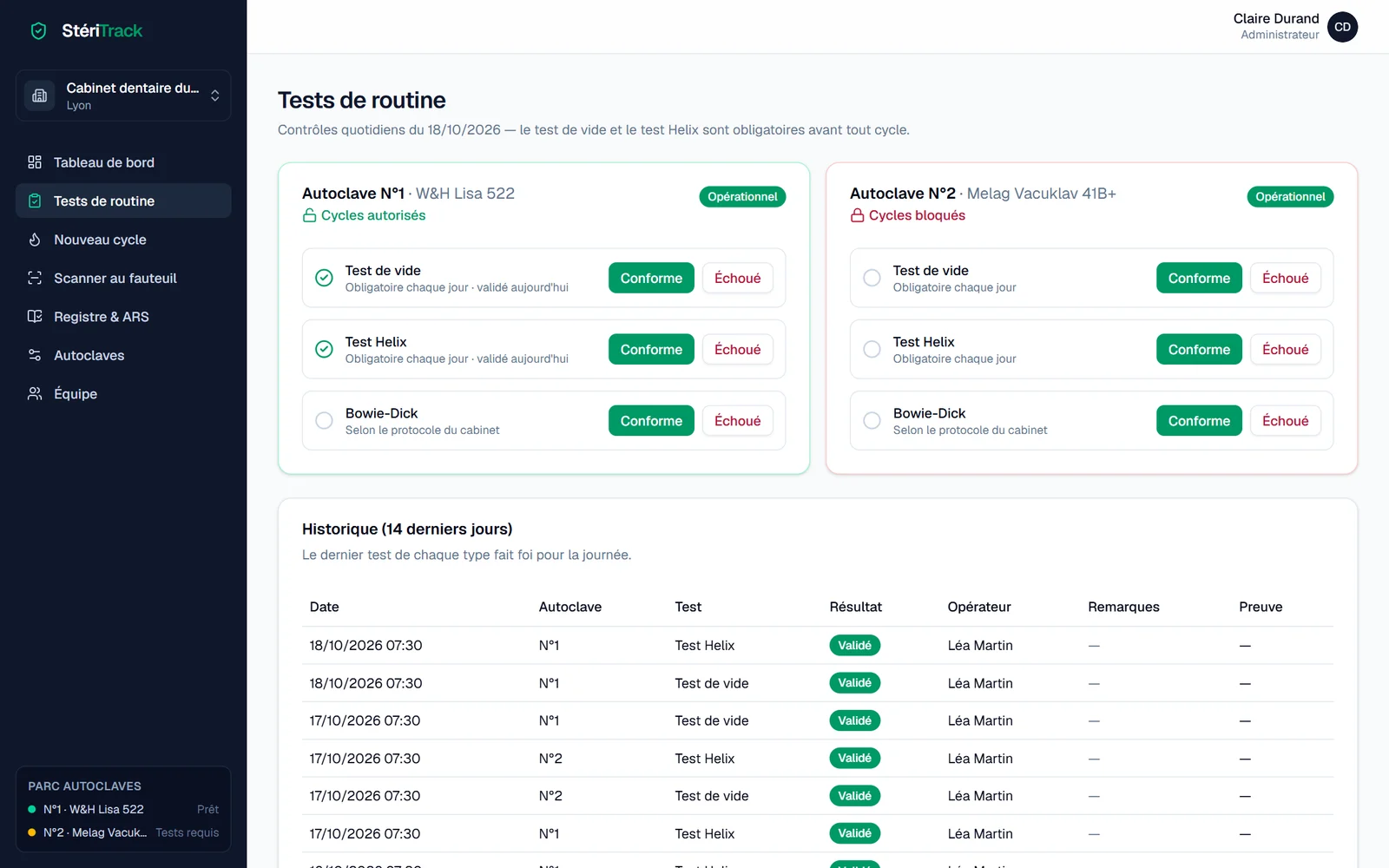Click the Tests de routine clipboard icon

pos(35,201)
